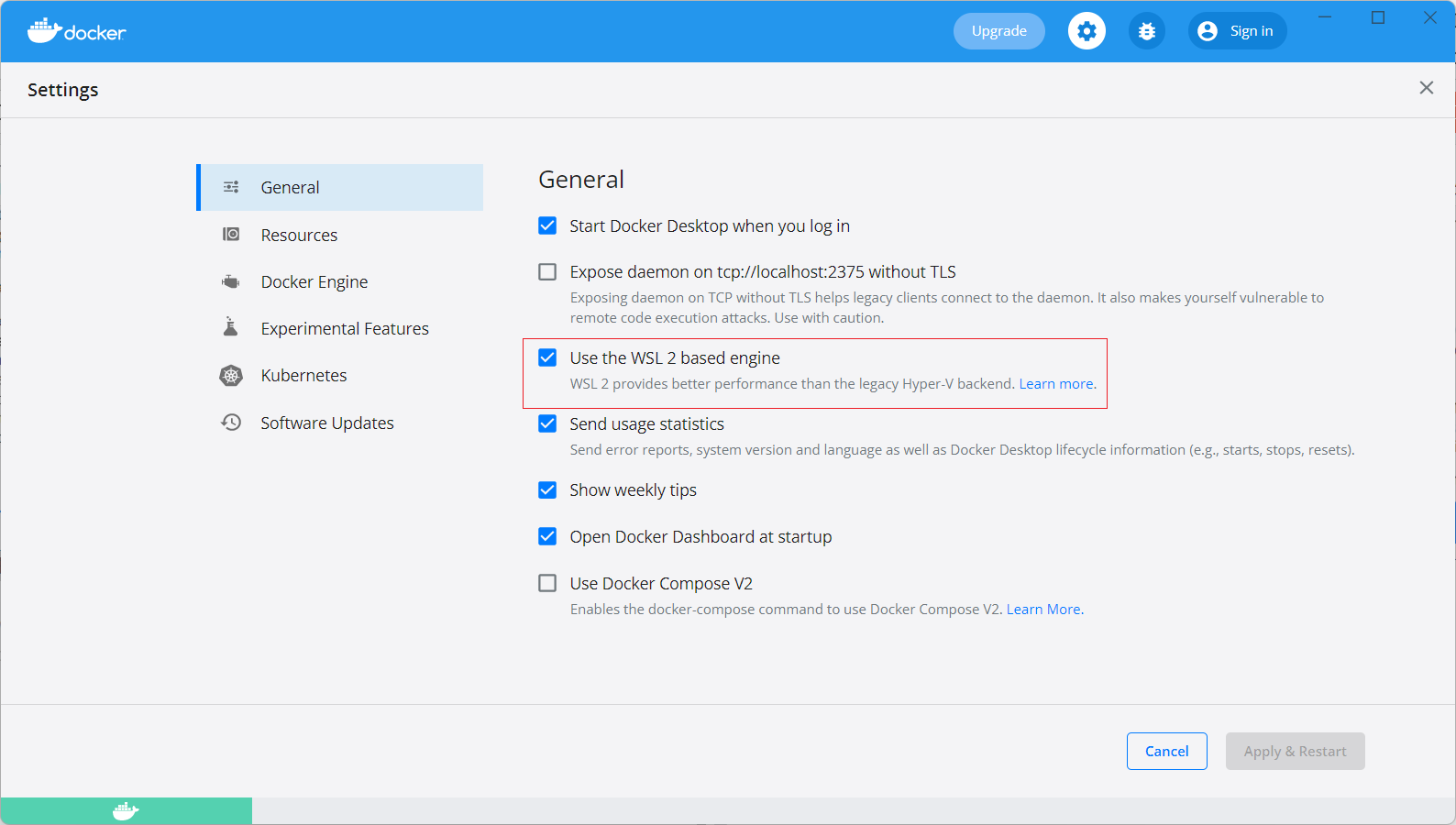The image size is (1456, 825).
Task: Go to Kubernetes settings
Action: click(x=340, y=376)
